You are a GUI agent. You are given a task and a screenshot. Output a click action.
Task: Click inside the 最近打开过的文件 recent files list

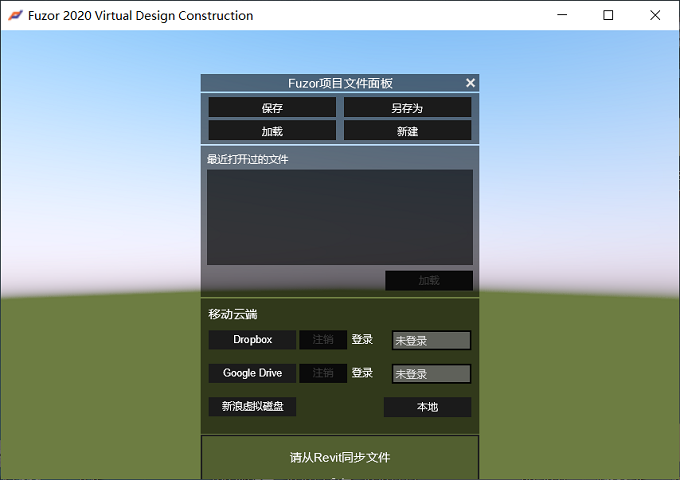[340, 217]
